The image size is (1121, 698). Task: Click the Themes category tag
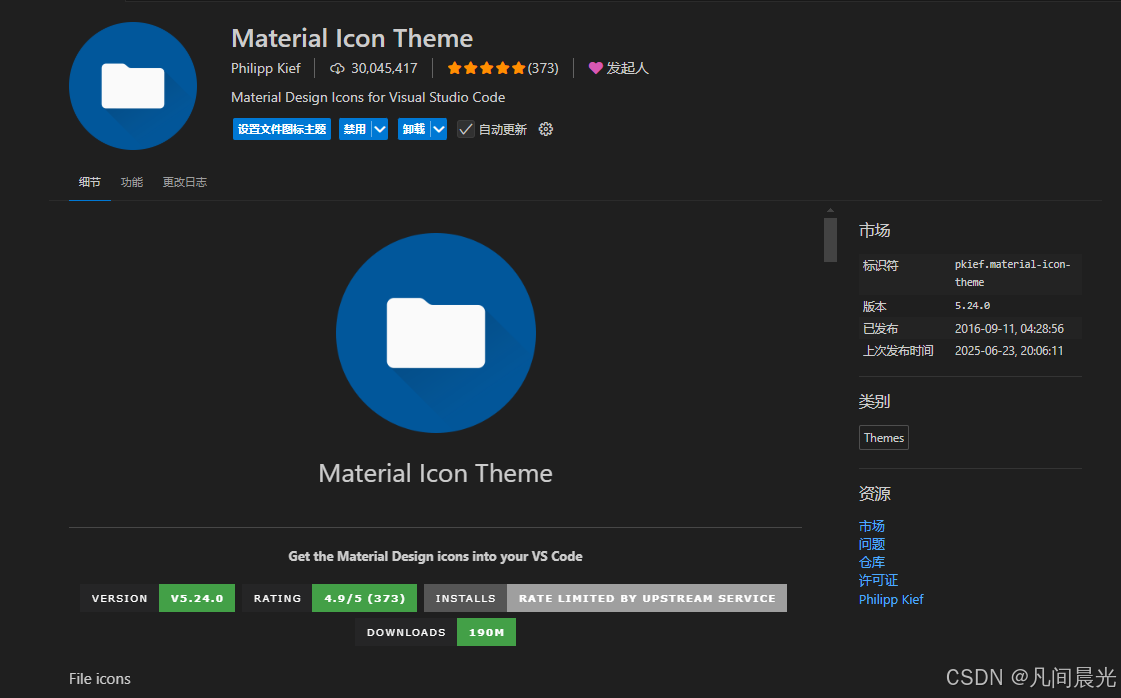pyautogui.click(x=884, y=438)
